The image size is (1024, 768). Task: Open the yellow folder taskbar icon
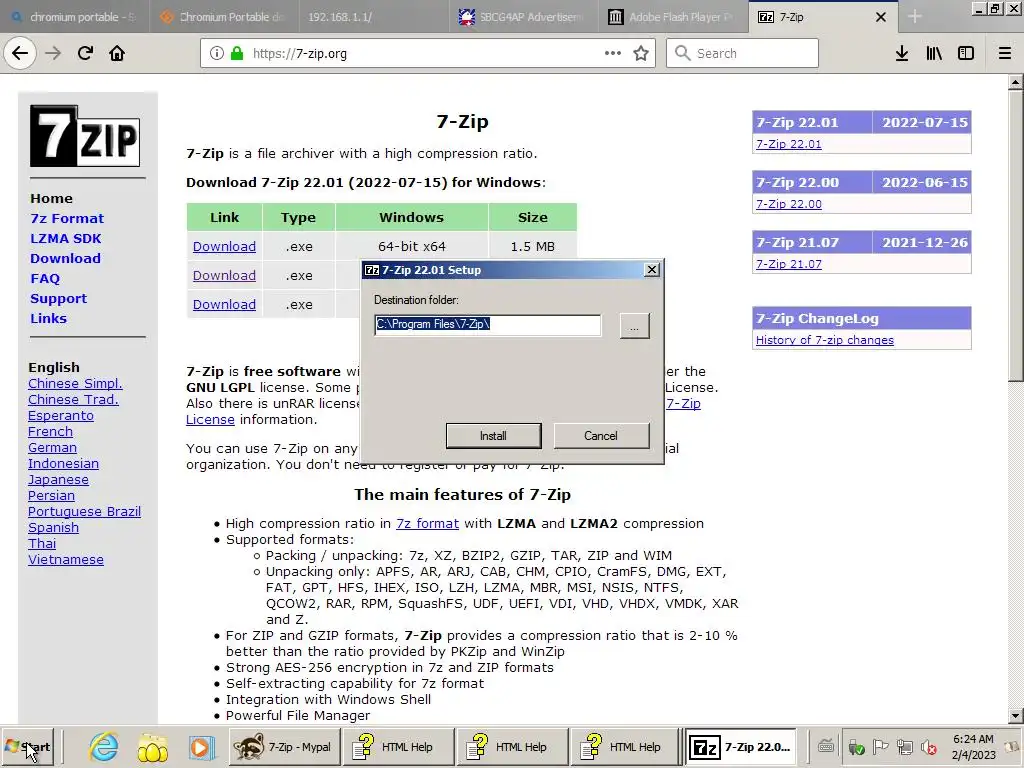tap(152, 746)
